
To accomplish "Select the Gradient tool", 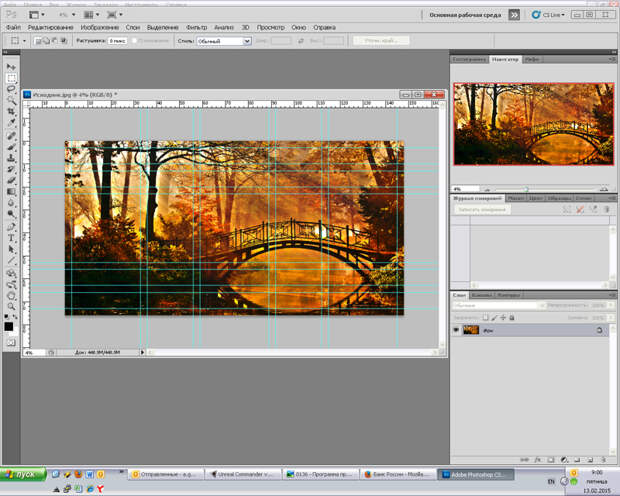I will click(11, 192).
